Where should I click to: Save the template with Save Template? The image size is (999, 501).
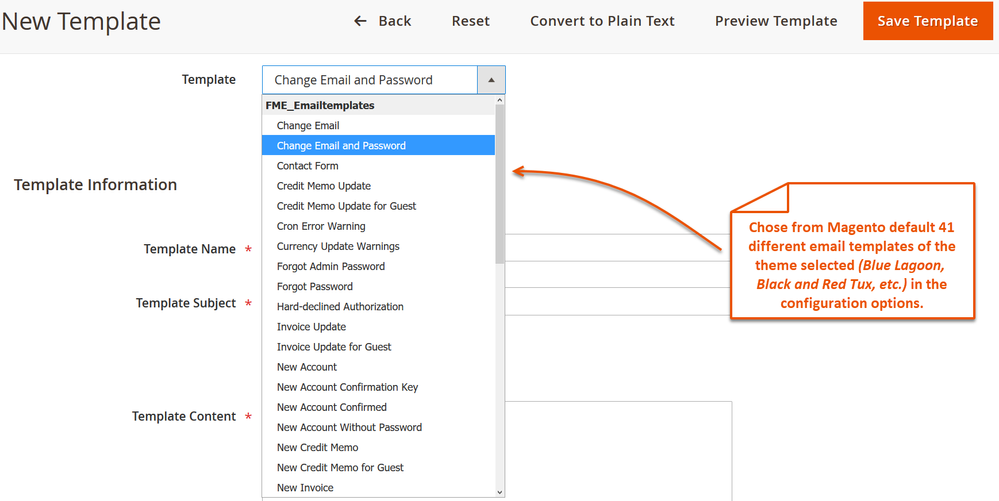pos(927,21)
